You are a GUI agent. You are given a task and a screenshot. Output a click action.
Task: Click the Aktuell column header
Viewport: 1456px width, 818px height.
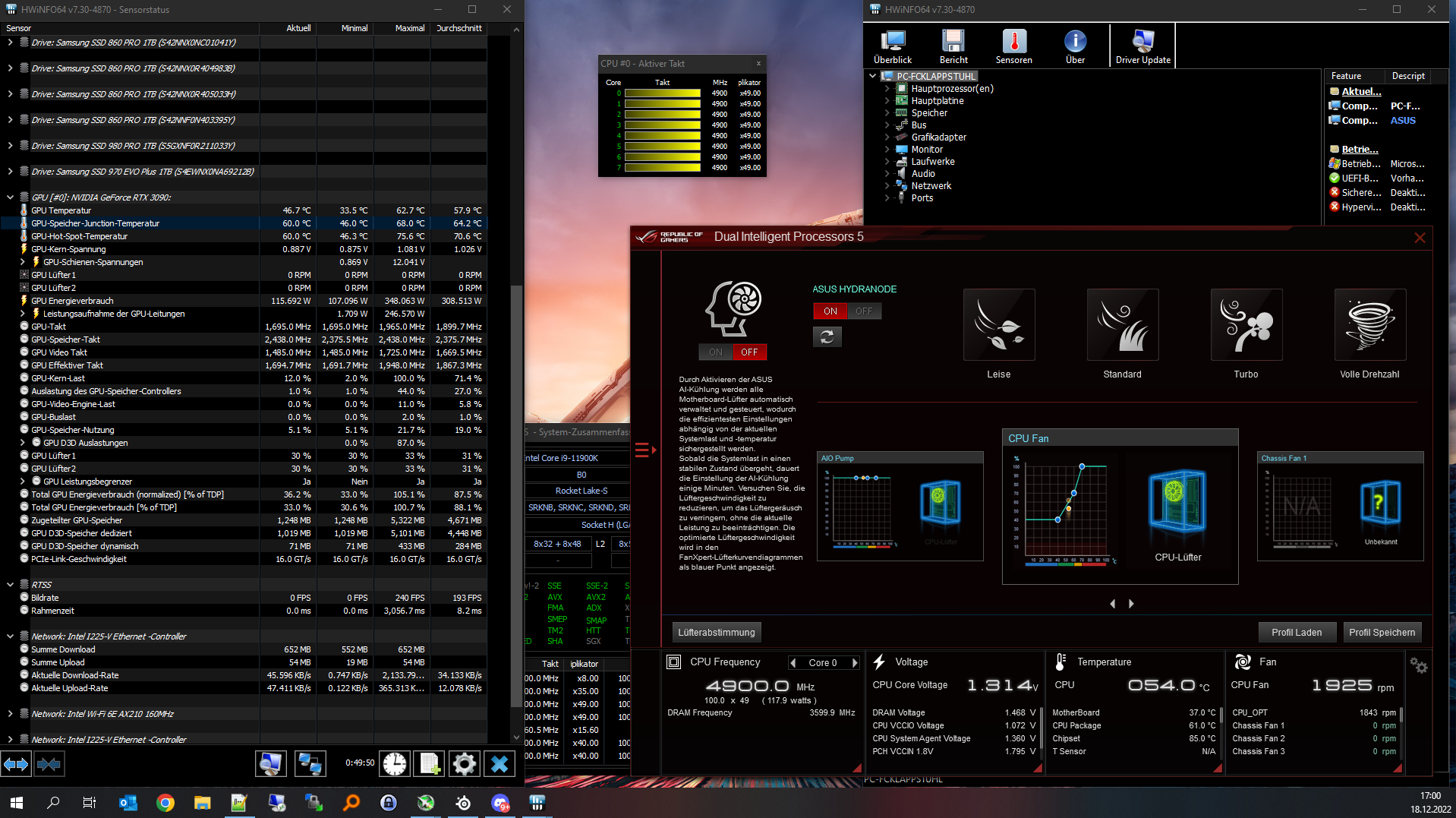(x=288, y=28)
